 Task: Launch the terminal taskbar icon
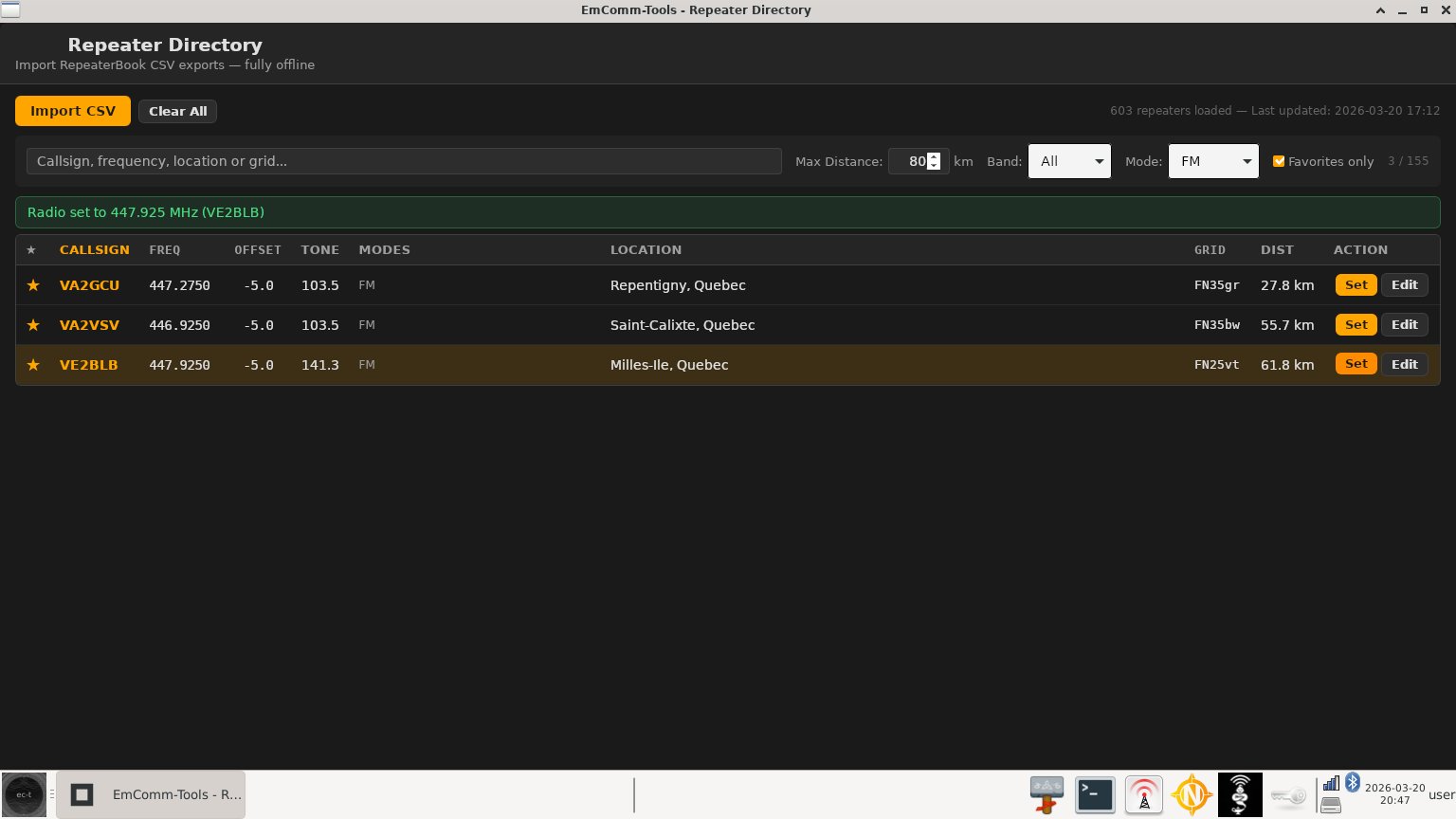pyautogui.click(x=1095, y=794)
